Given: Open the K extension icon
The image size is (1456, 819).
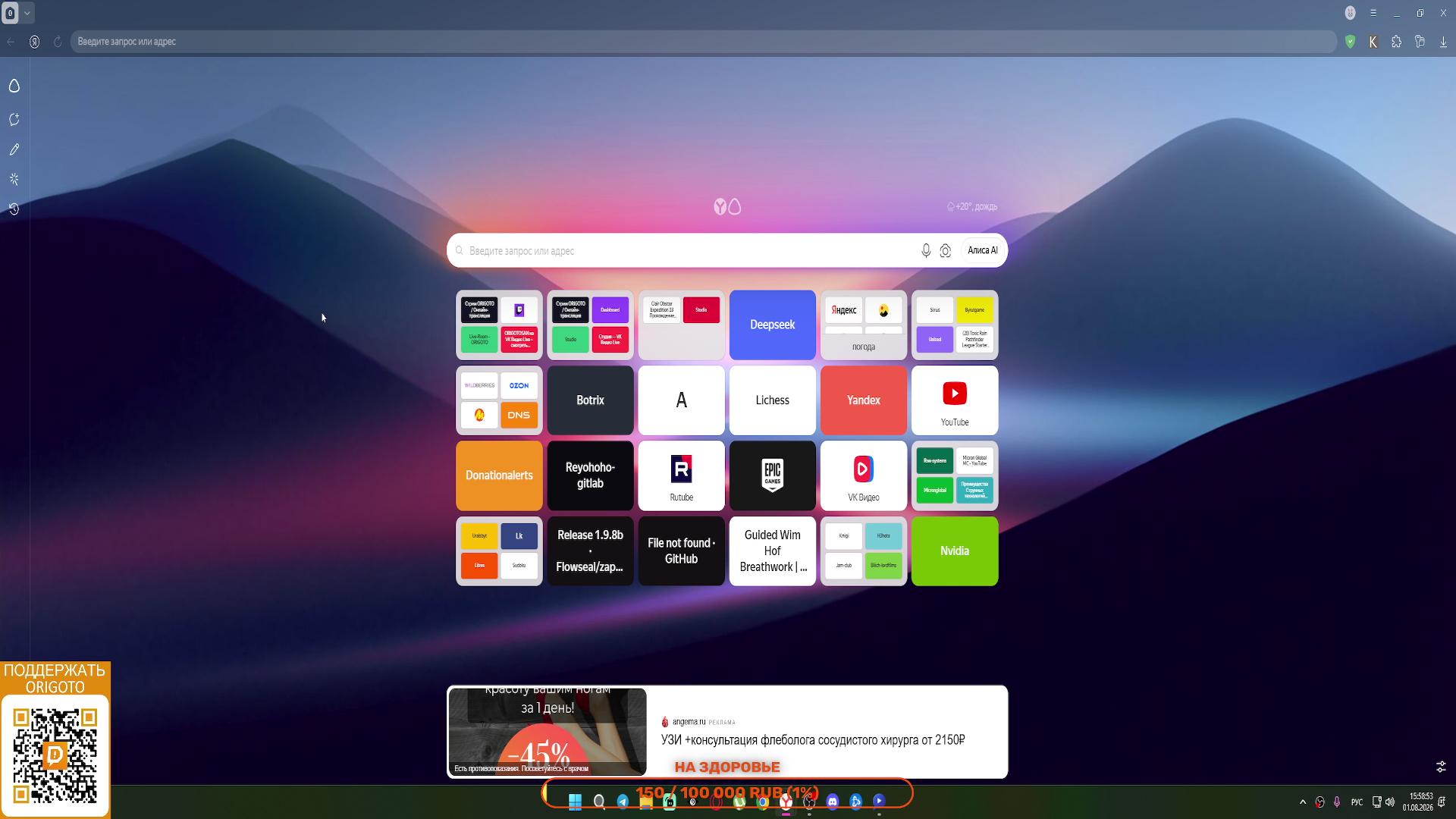Looking at the screenshot, I should 1373,42.
